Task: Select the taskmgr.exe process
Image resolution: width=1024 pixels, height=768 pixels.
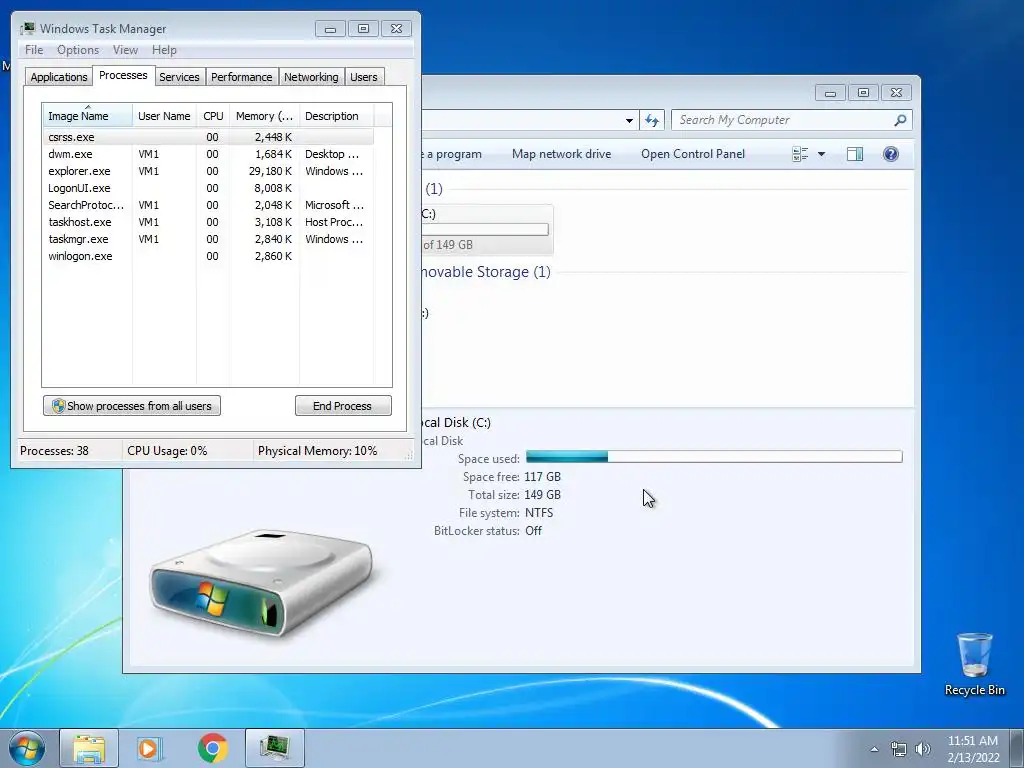Action: tap(208, 239)
